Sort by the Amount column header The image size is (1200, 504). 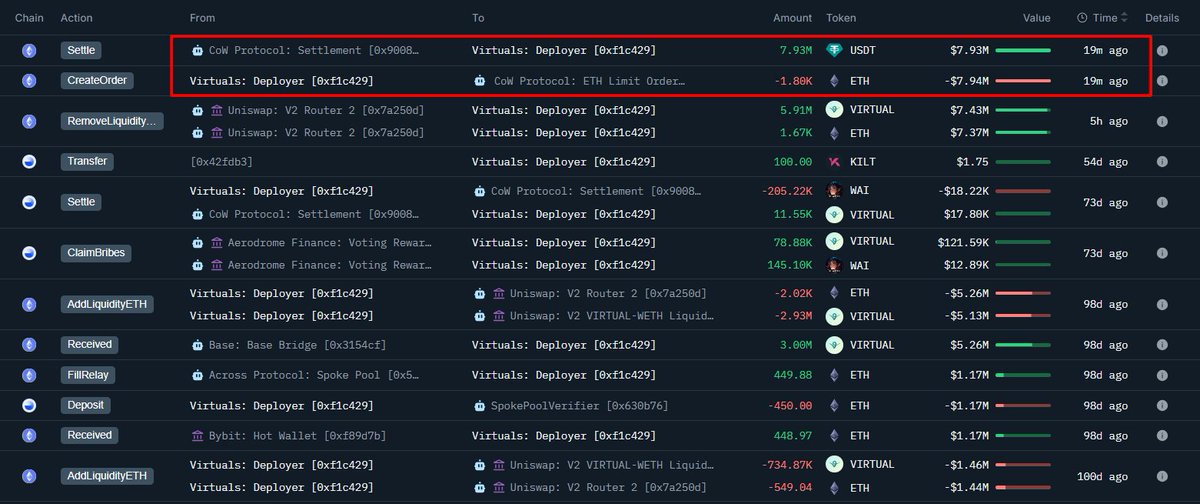tap(793, 18)
